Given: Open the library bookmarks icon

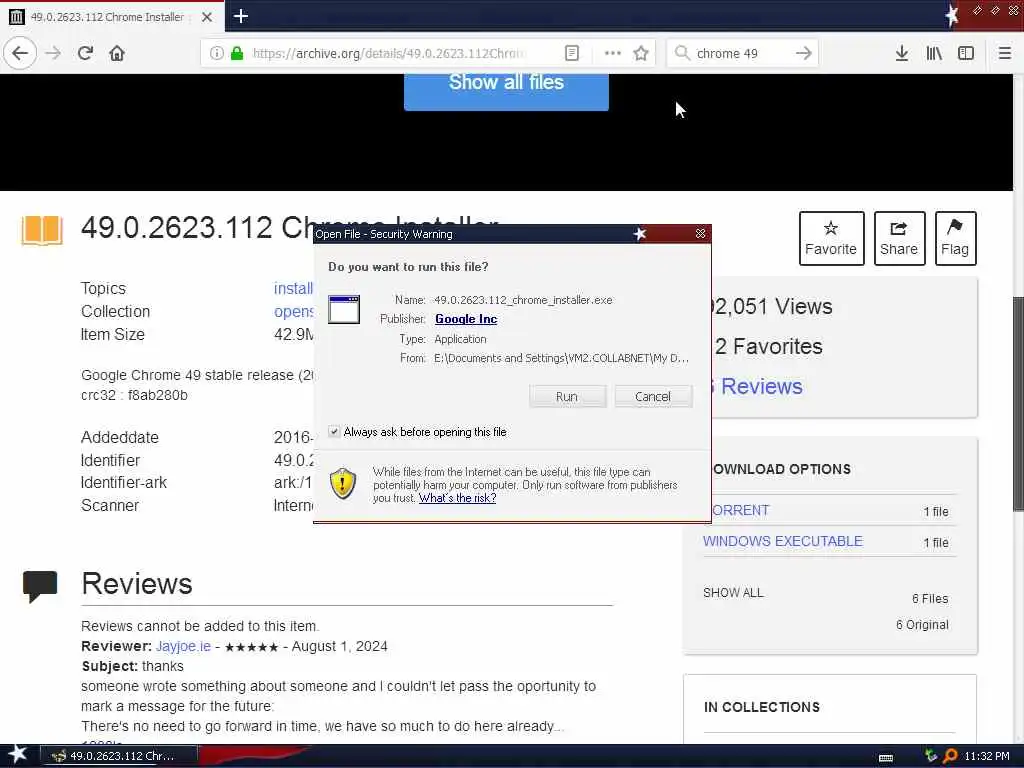Looking at the screenshot, I should [934, 53].
